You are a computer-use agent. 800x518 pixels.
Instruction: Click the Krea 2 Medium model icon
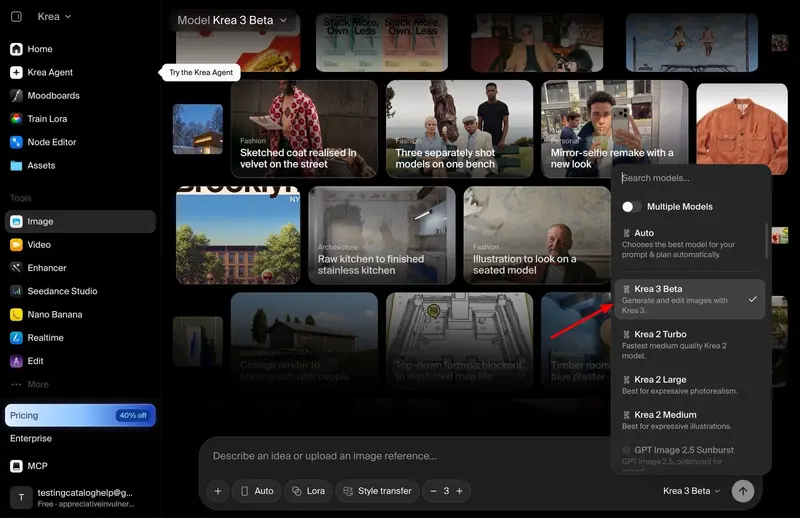(x=627, y=415)
